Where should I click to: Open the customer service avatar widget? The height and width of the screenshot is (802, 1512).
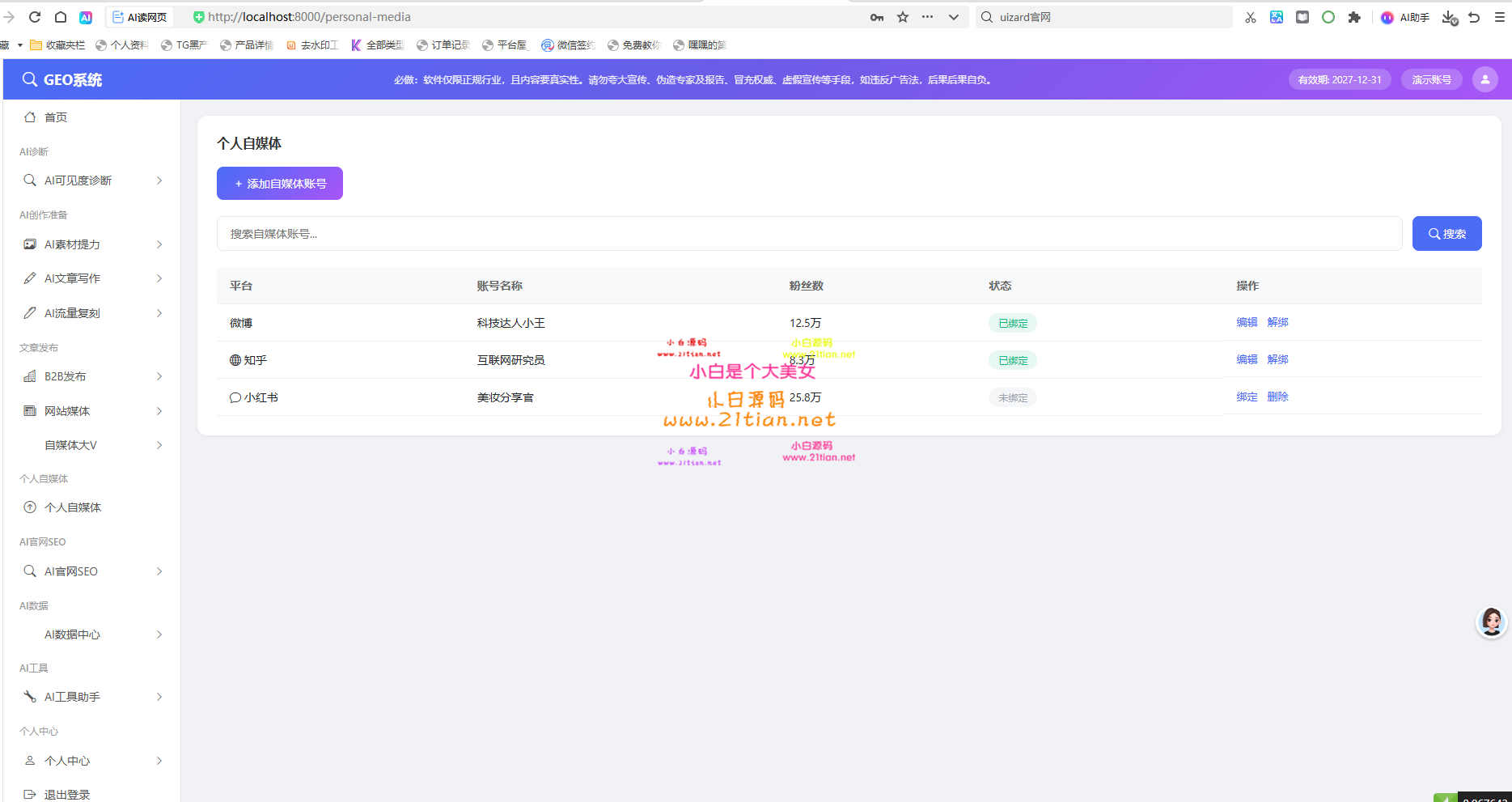1492,622
